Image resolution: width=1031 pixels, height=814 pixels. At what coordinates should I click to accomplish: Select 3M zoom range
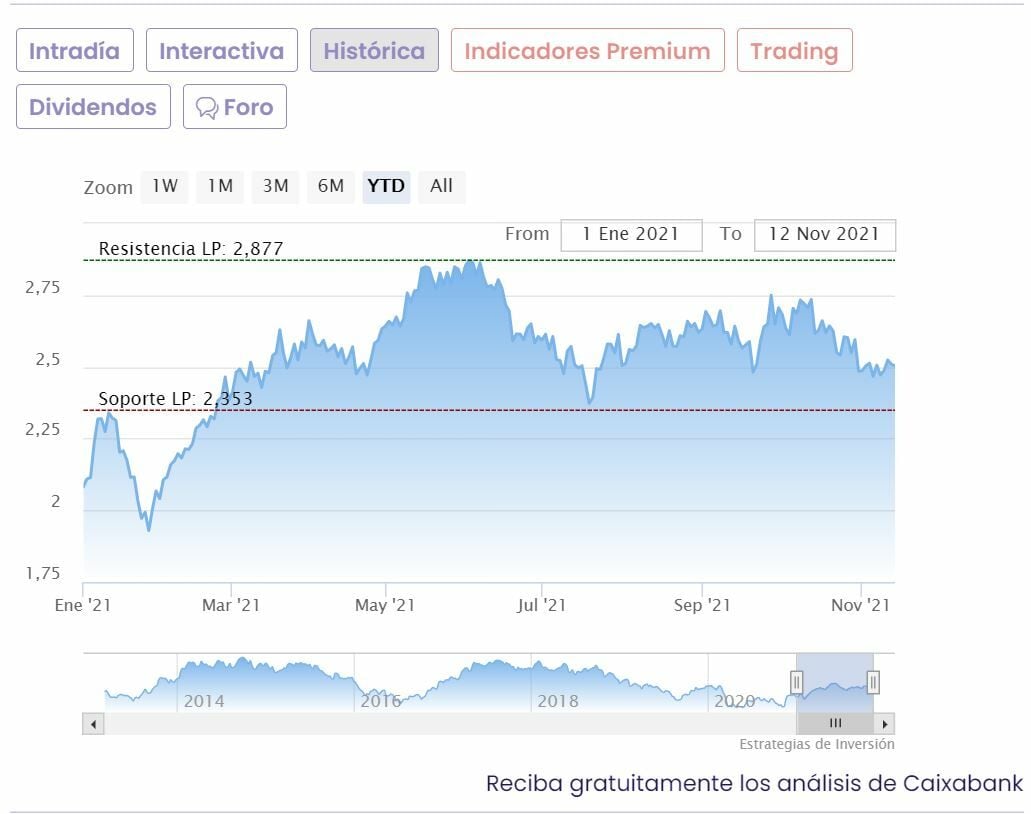click(x=275, y=186)
